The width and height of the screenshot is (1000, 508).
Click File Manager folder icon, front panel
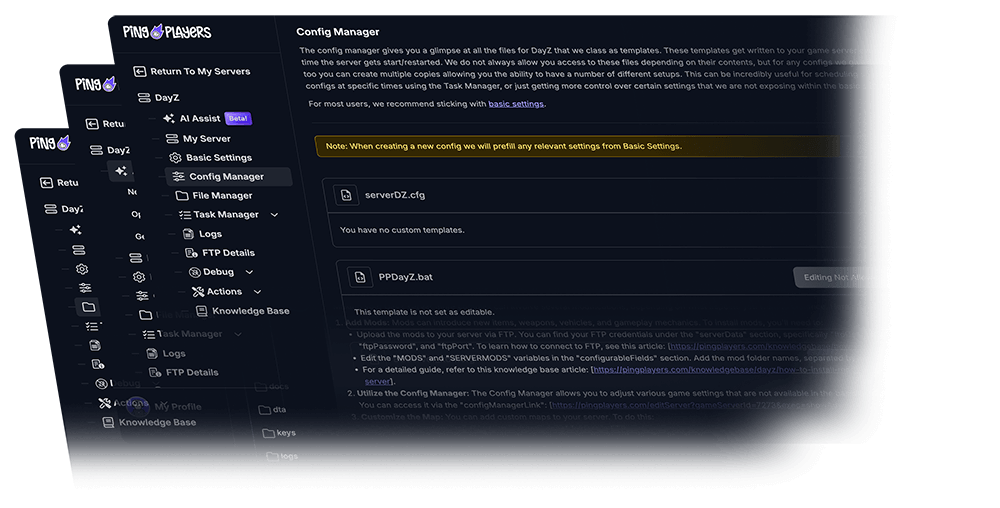[x=182, y=196]
